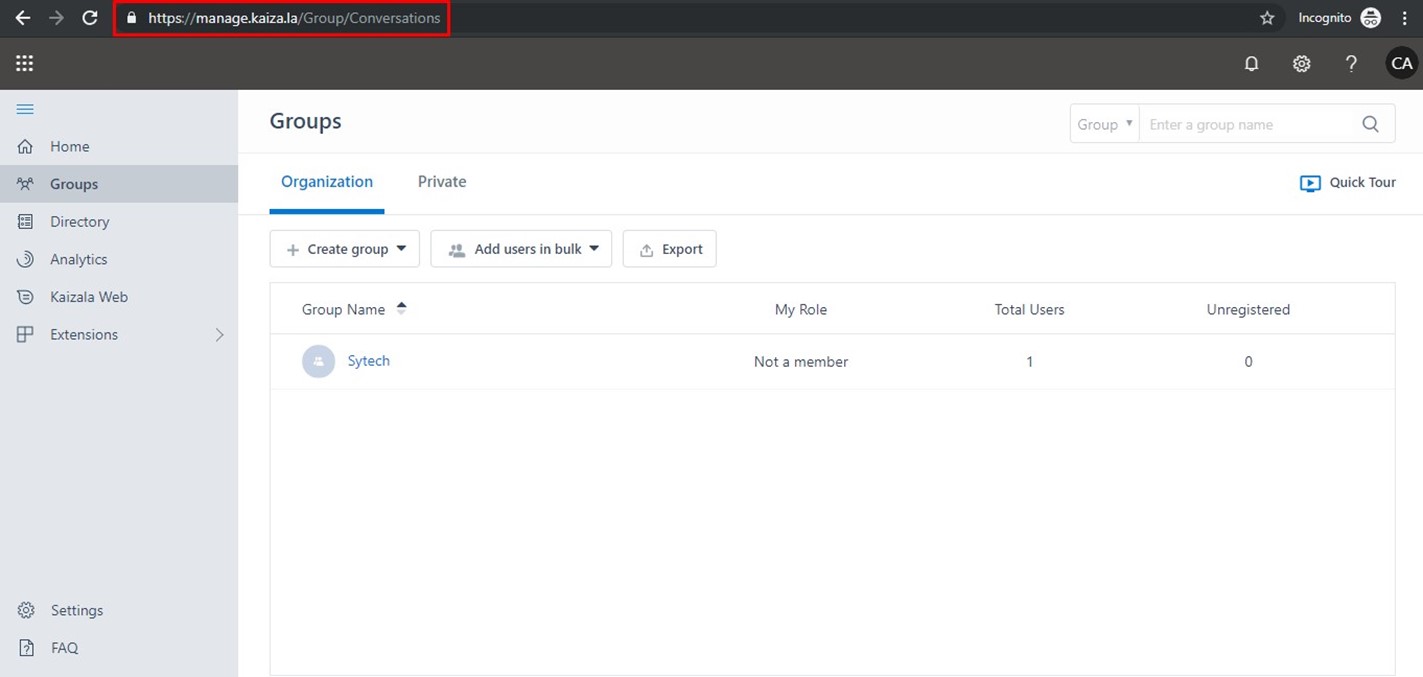This screenshot has height=677, width=1423.
Task: Click Sytech's Unregistered value 0
Action: point(1248,362)
